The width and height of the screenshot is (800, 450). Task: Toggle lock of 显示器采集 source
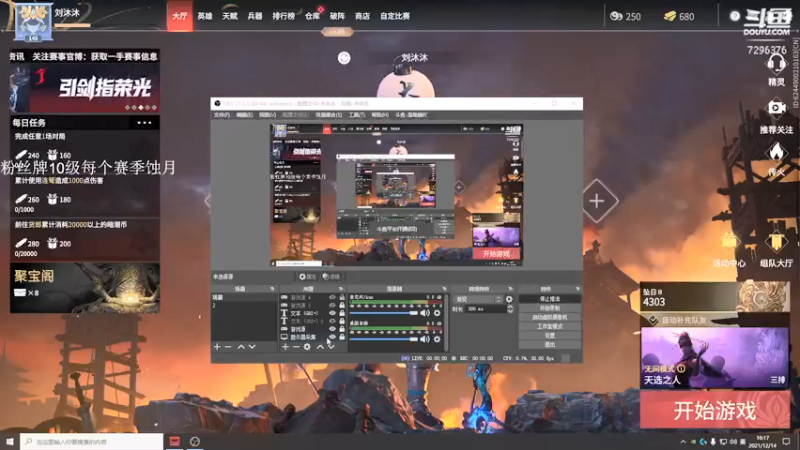[x=342, y=337]
